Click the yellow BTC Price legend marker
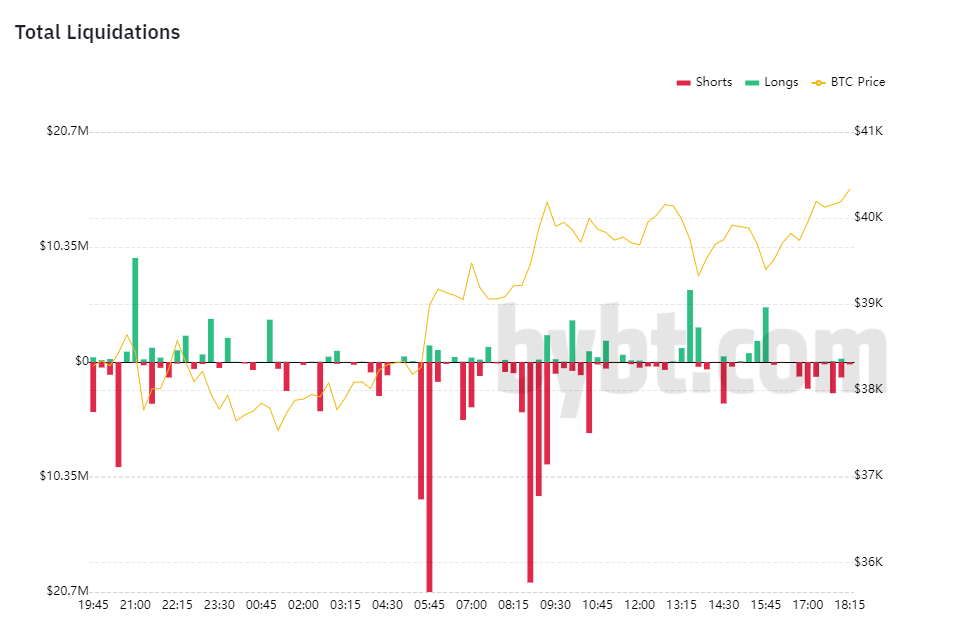 coord(819,83)
